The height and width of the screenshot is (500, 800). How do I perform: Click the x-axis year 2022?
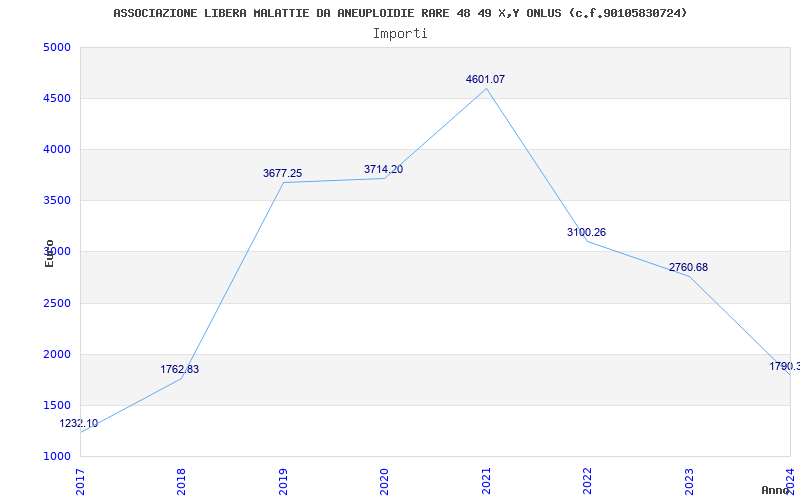click(587, 481)
